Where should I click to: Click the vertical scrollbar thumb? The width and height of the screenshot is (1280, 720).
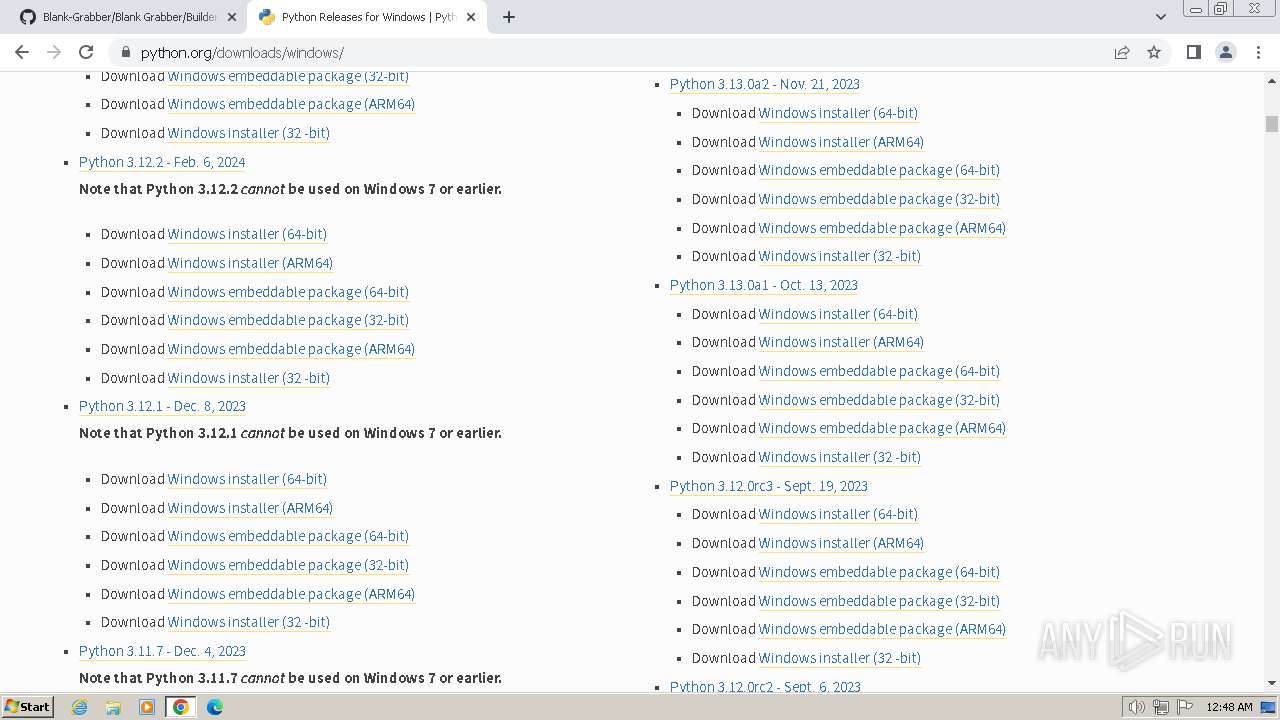1272,124
